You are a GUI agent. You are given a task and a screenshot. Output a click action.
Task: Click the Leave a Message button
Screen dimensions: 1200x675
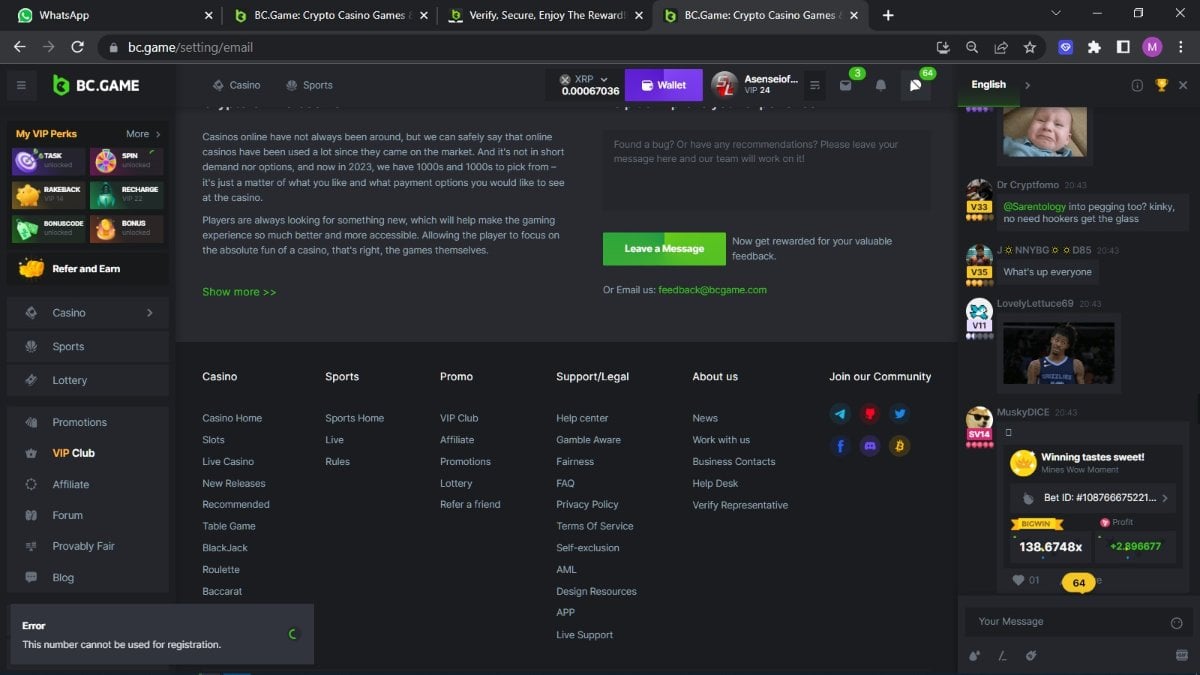tap(664, 249)
